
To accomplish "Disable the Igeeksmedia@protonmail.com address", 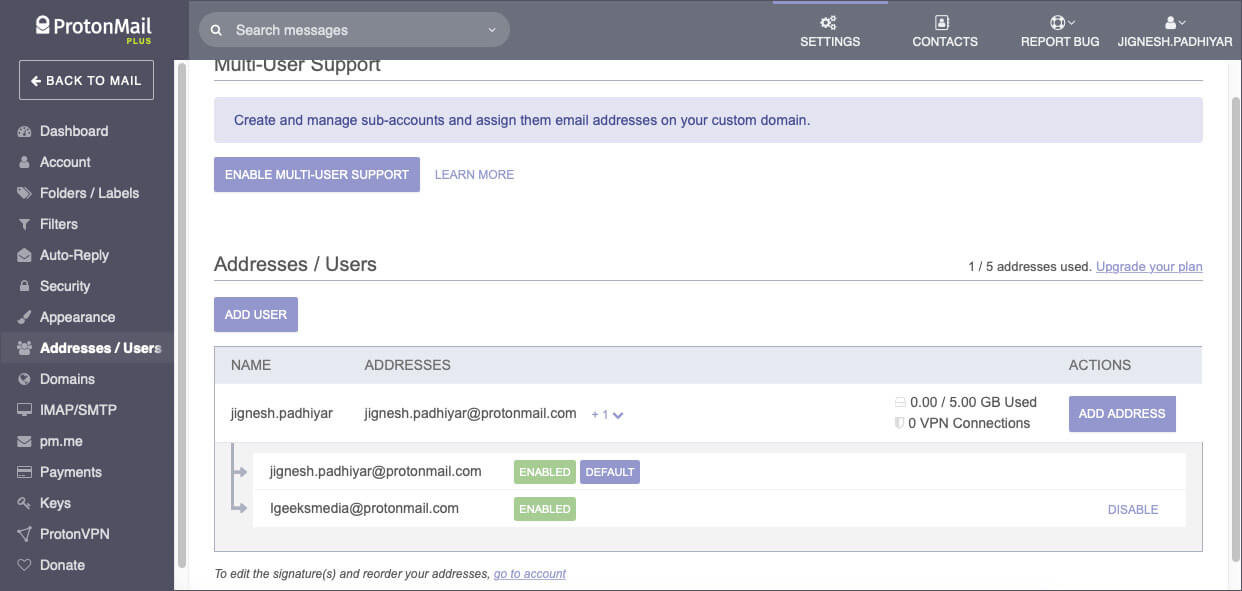I will (x=1133, y=510).
